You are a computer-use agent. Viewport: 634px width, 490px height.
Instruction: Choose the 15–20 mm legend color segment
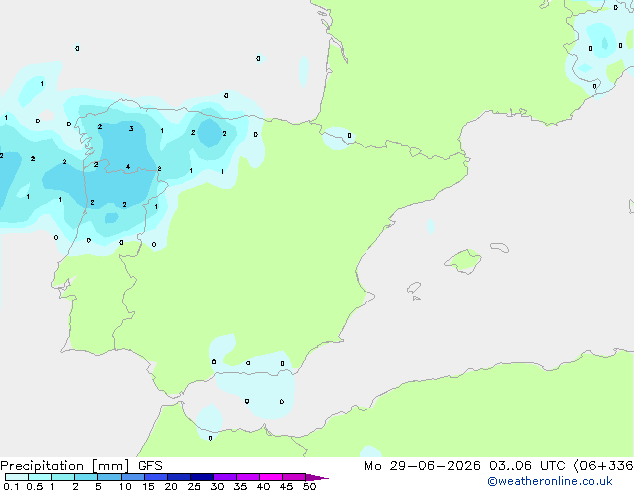click(156, 477)
